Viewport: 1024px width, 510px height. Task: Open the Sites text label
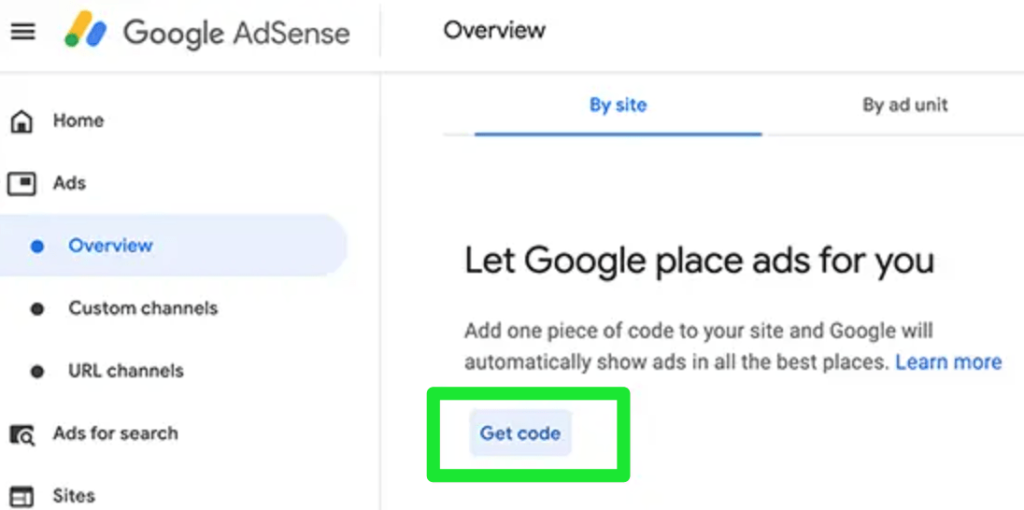tap(74, 496)
